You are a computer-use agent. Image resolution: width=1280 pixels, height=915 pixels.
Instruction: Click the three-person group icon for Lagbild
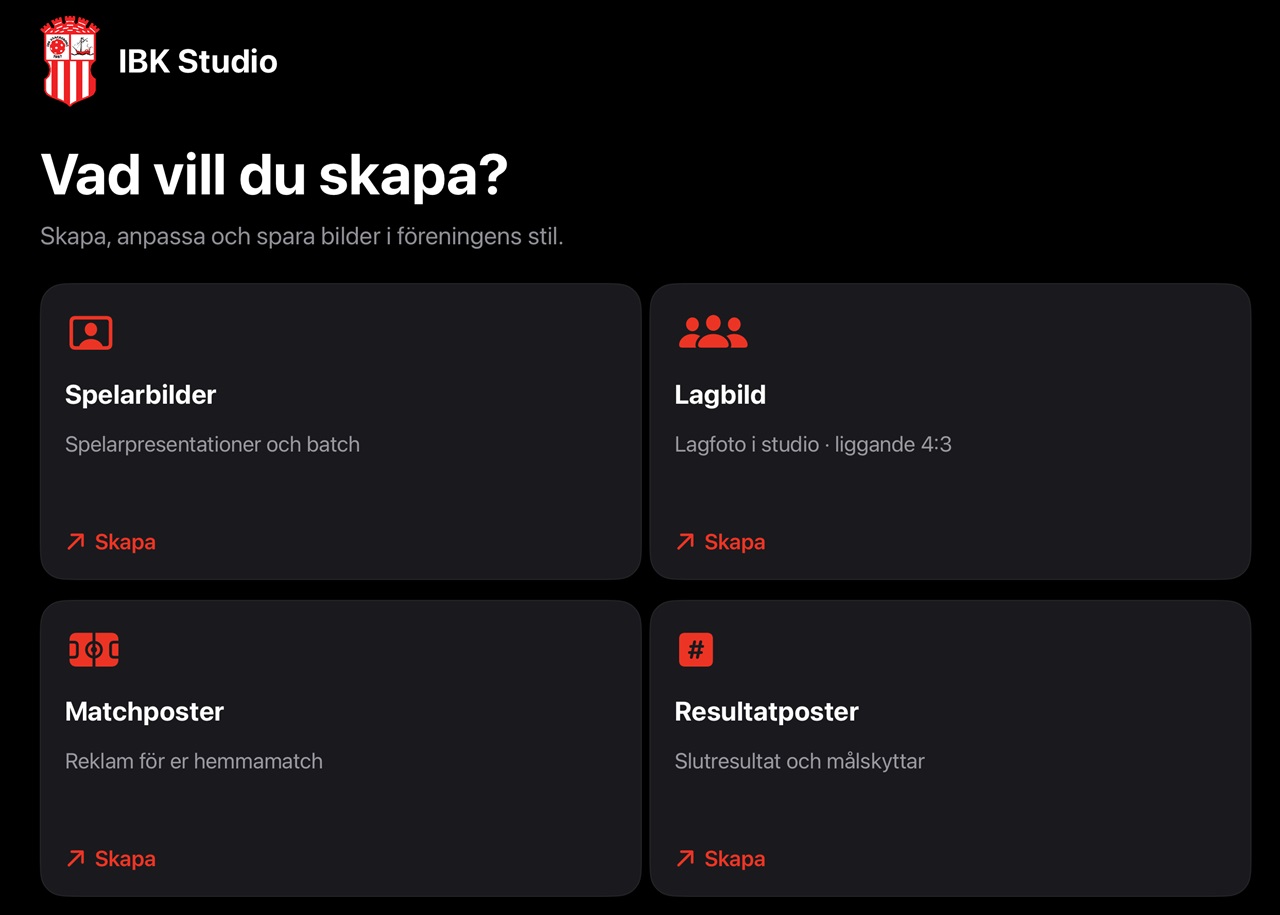713,332
